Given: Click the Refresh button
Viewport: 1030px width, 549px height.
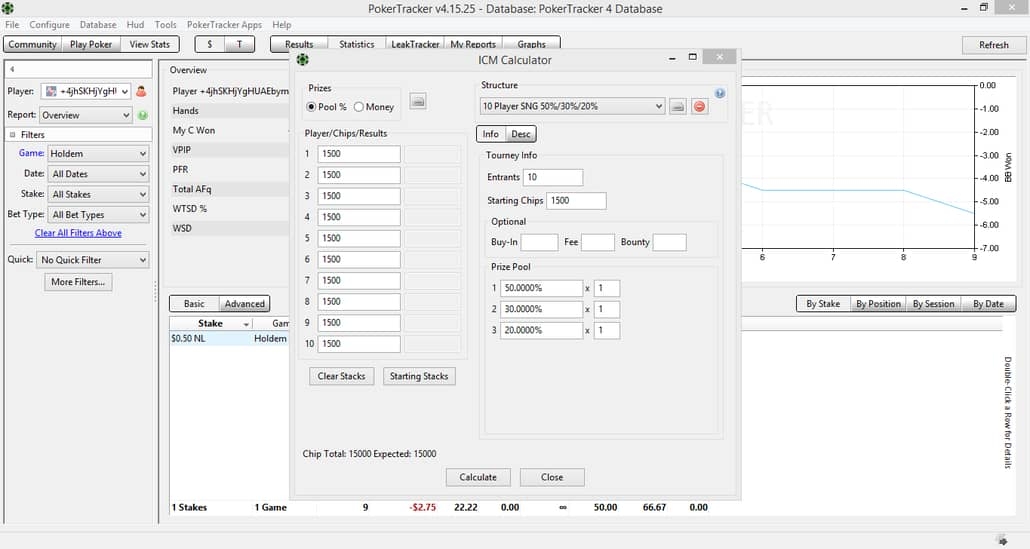Looking at the screenshot, I should click(x=993, y=45).
